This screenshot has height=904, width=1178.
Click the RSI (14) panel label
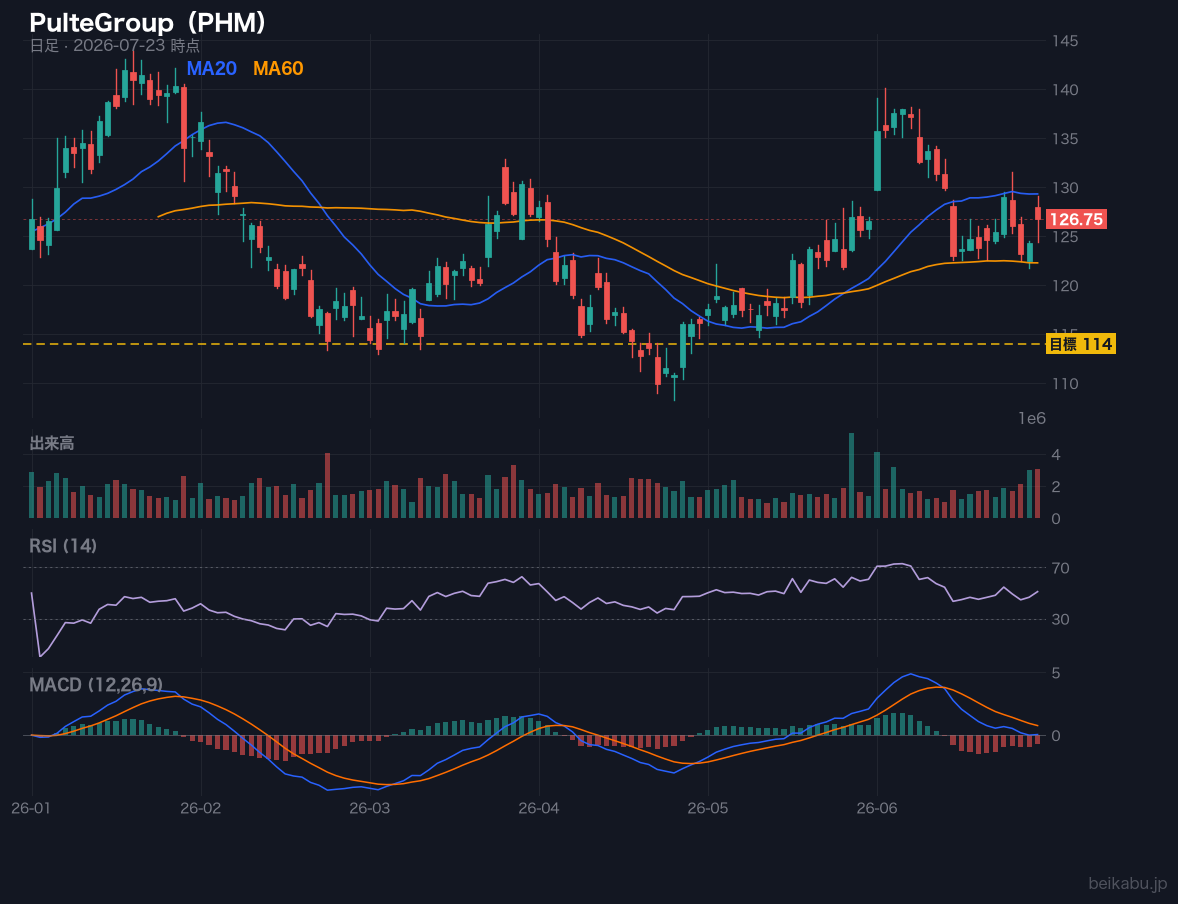[x=63, y=546]
